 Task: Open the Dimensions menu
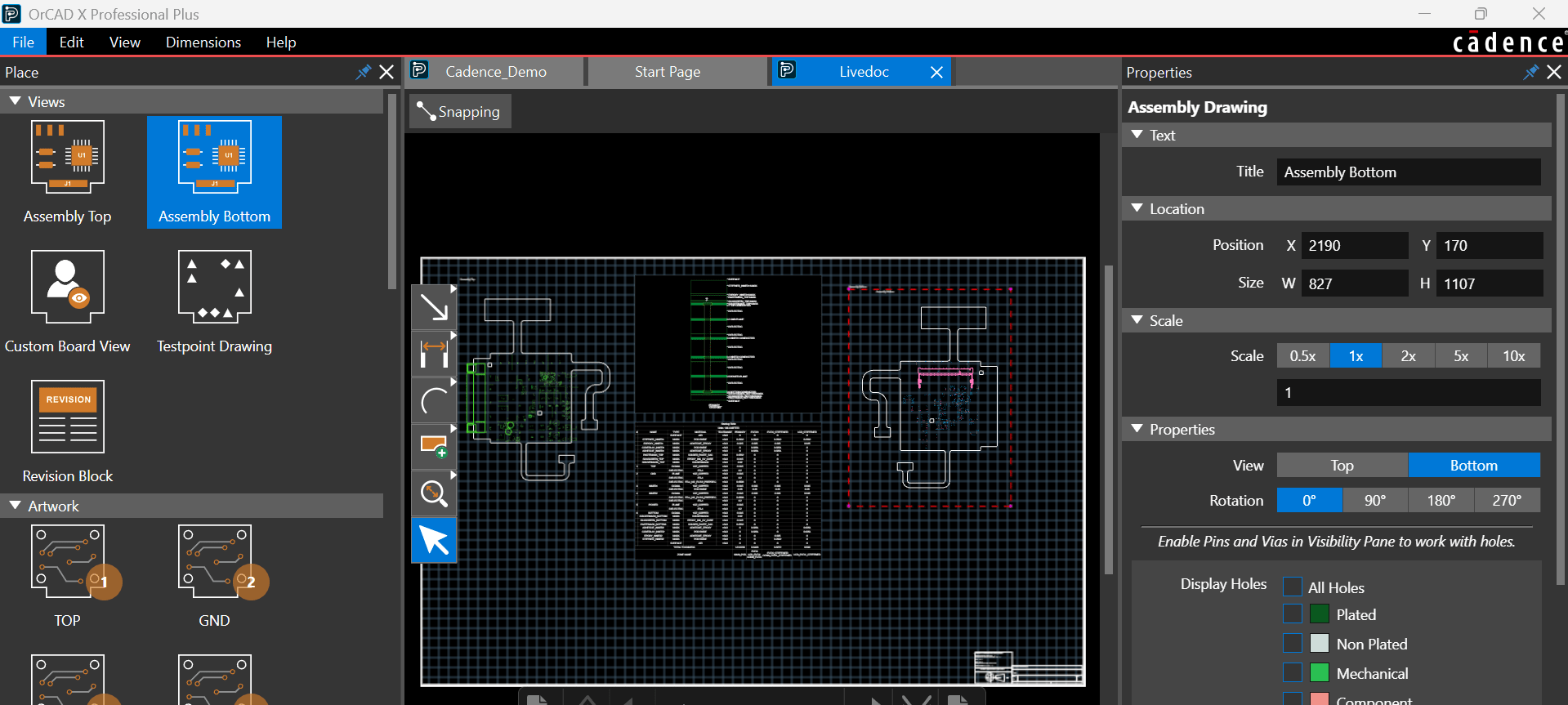tap(203, 42)
